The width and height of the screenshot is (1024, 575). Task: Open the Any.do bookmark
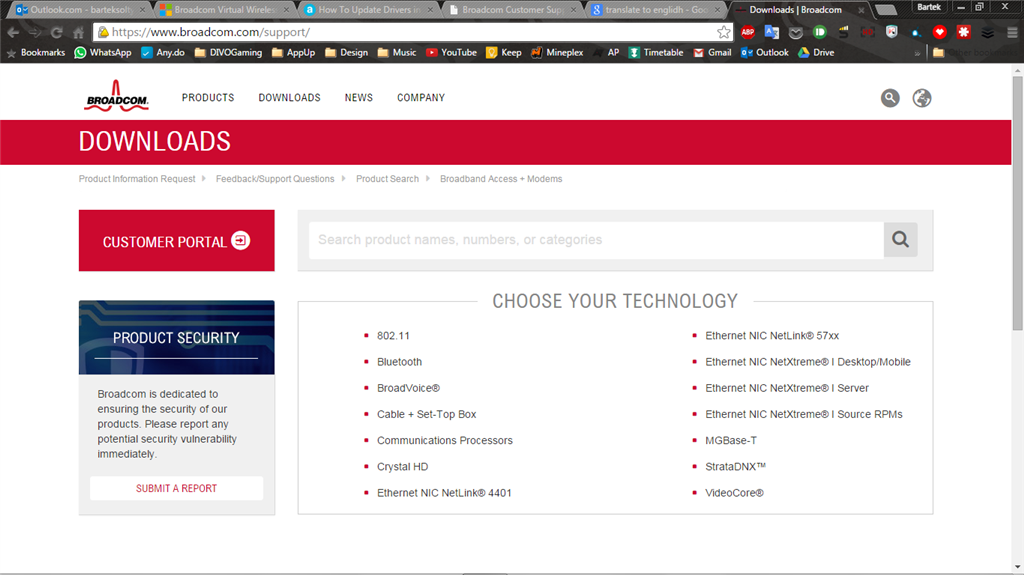click(163, 52)
